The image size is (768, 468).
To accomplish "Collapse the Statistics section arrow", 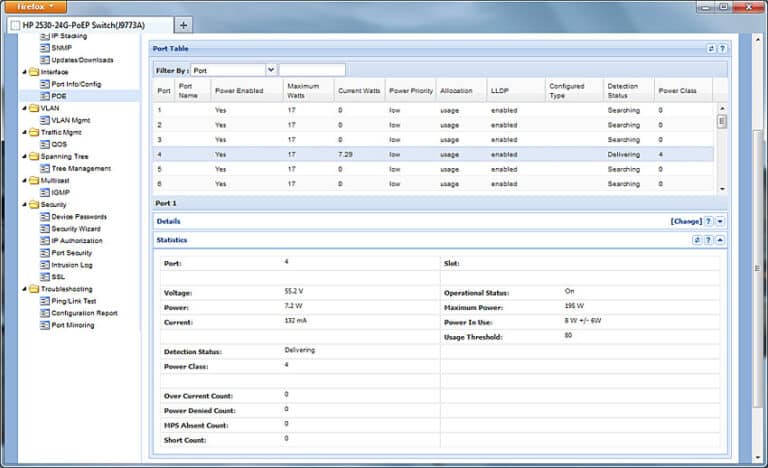I will pos(720,240).
